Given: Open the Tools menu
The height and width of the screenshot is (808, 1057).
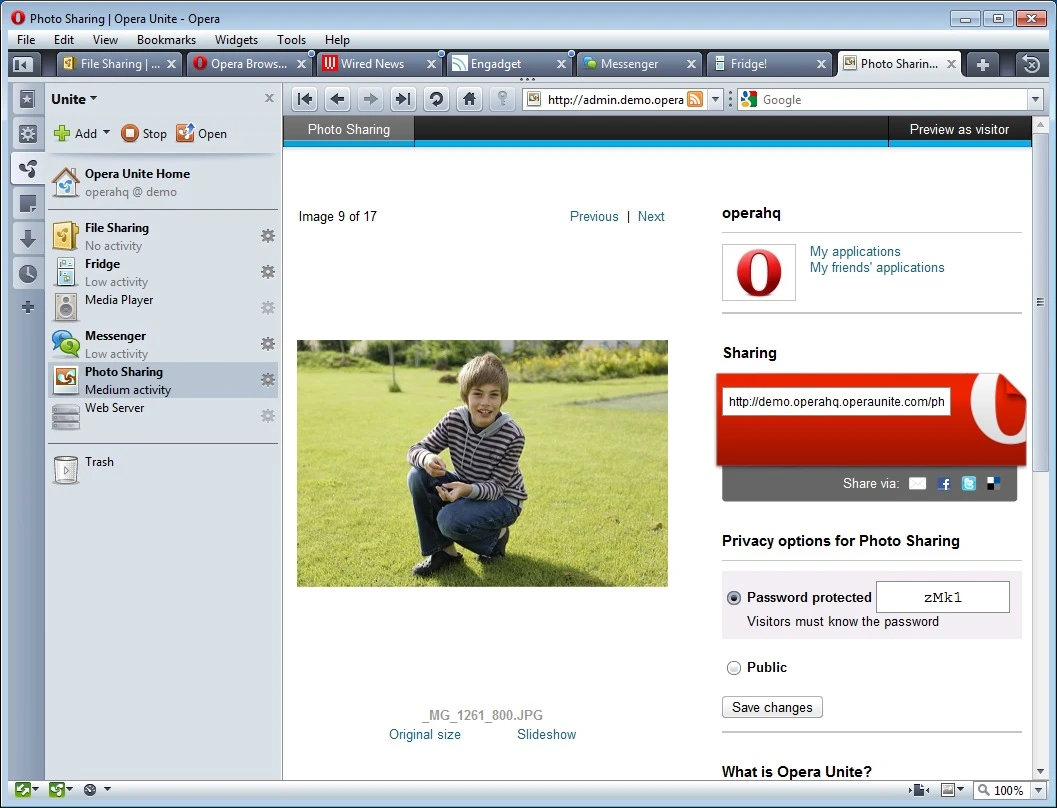Looking at the screenshot, I should pyautogui.click(x=291, y=40).
